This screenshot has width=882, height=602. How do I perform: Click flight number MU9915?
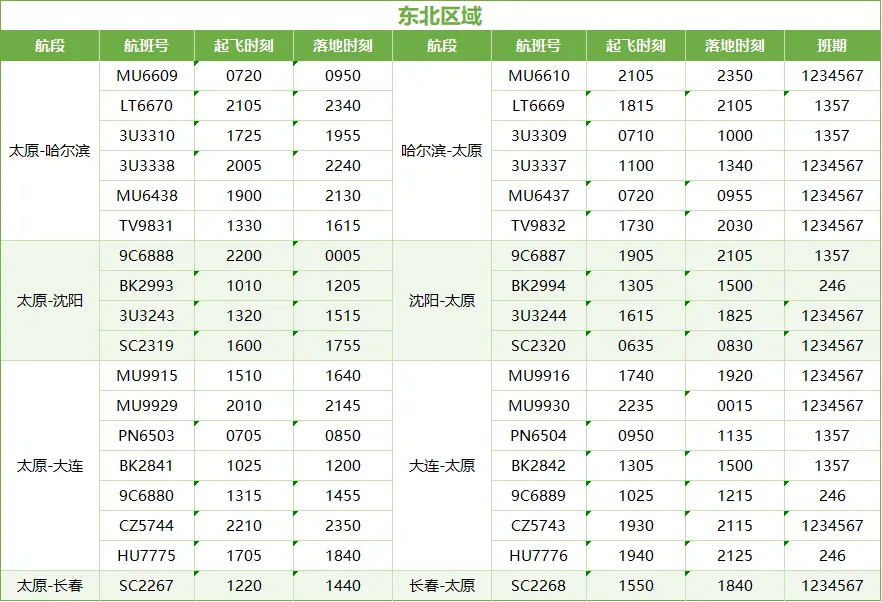[147, 376]
